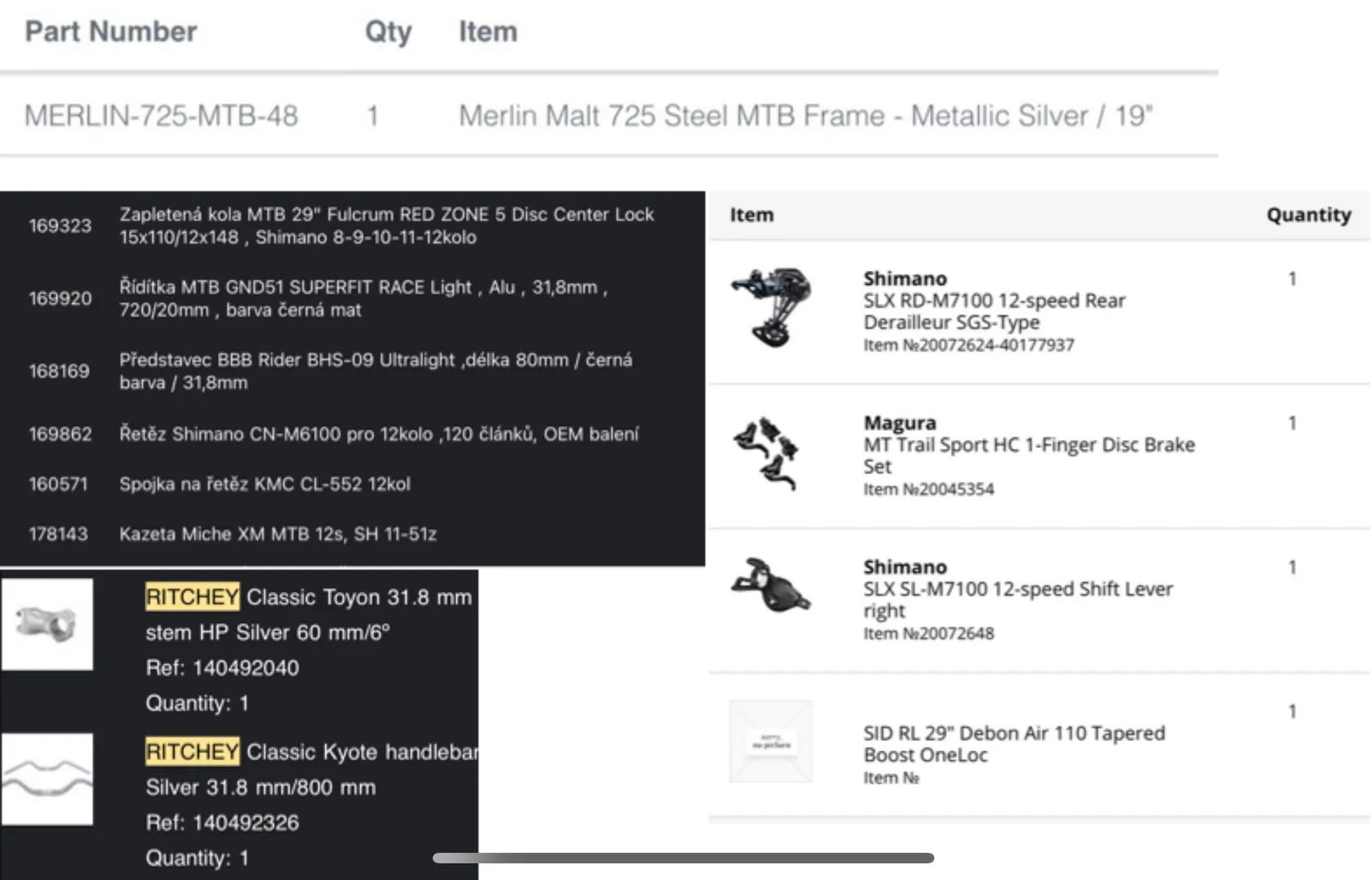Click the SLX shift lever product image
Screen dimensions: 1372x880
pyautogui.click(x=770, y=584)
